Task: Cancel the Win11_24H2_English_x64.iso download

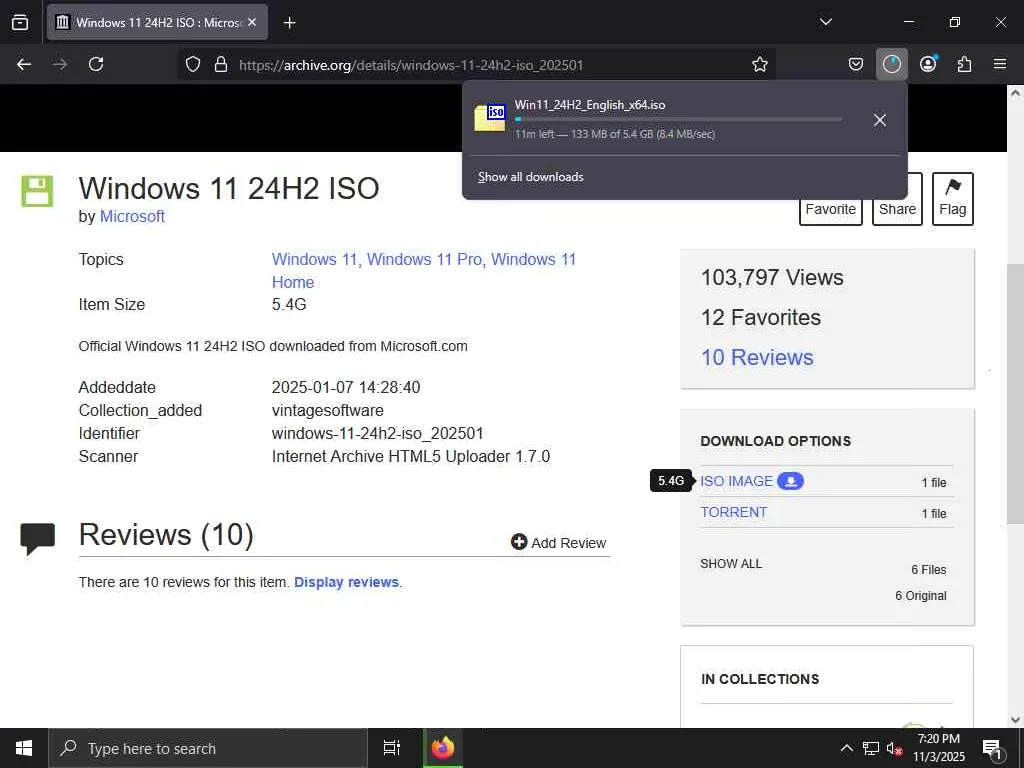Action: [x=880, y=120]
